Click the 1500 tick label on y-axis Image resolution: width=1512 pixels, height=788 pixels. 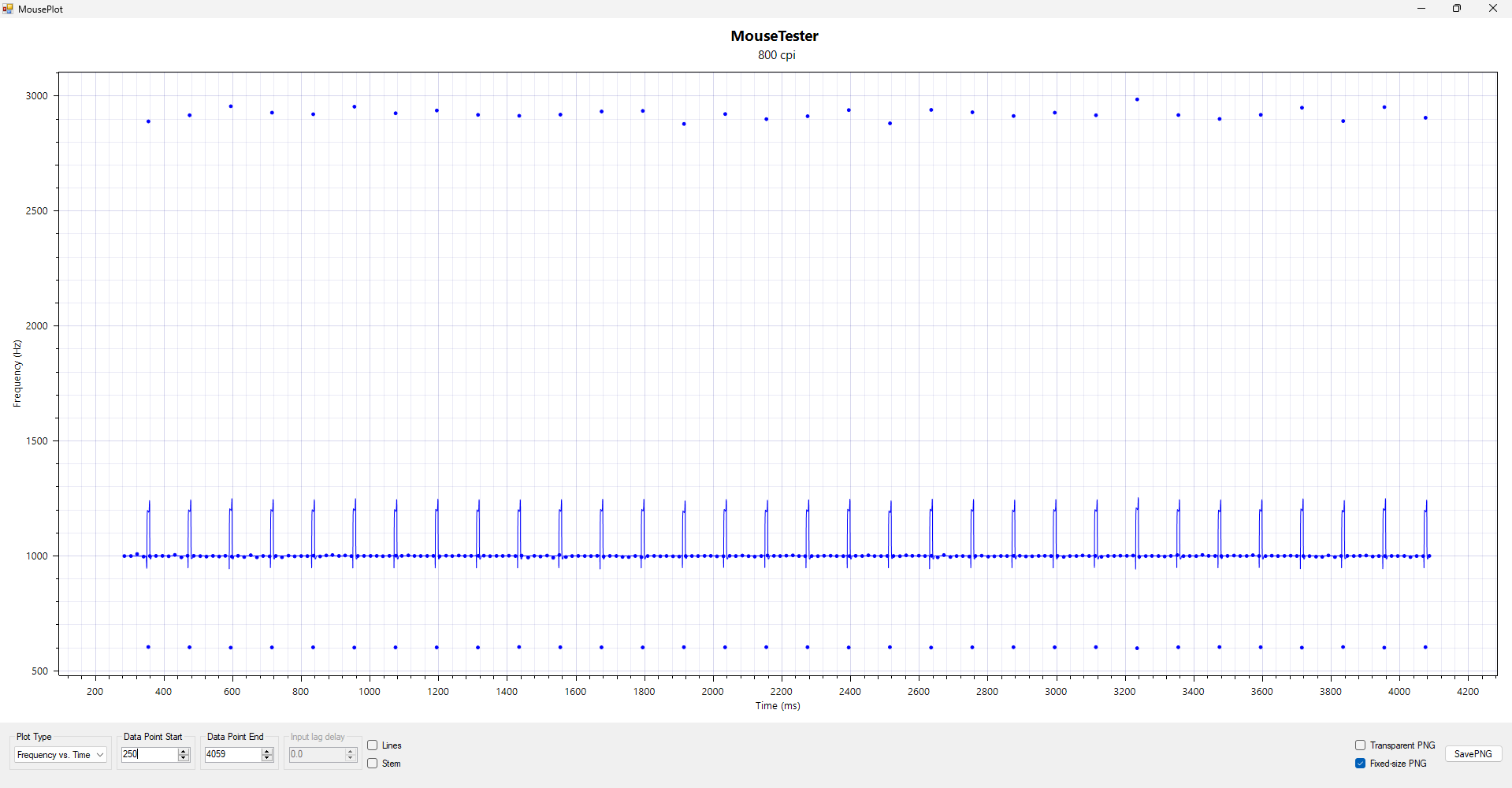pos(37,441)
